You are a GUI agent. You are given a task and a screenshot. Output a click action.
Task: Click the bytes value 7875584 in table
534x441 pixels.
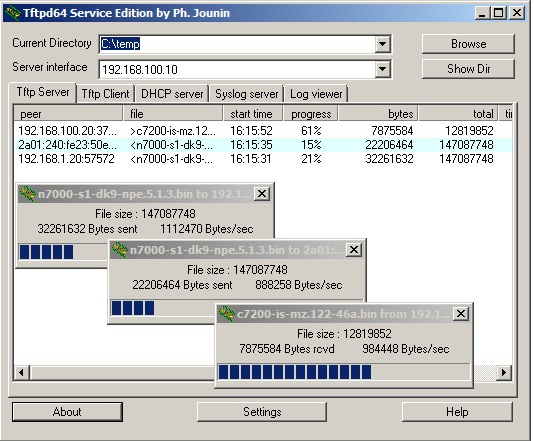[392, 131]
